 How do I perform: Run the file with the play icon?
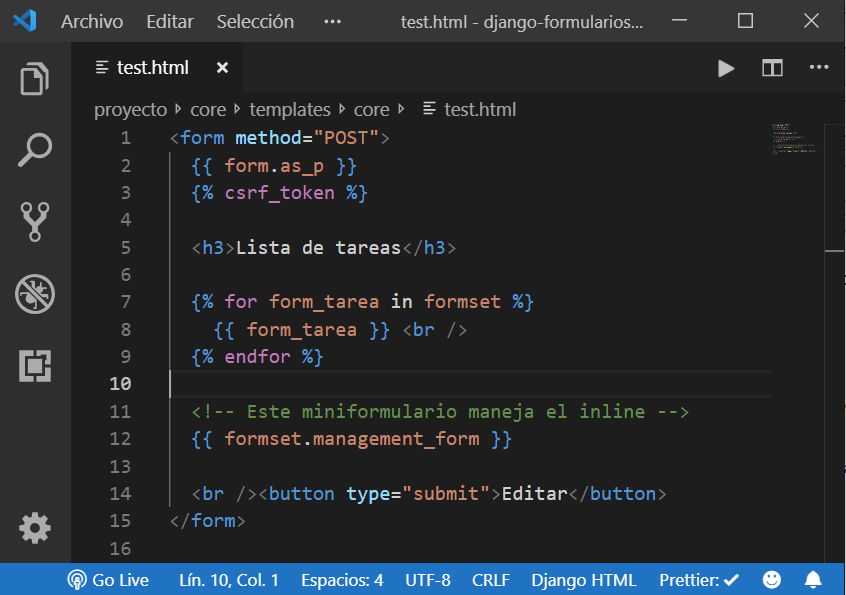click(x=726, y=69)
